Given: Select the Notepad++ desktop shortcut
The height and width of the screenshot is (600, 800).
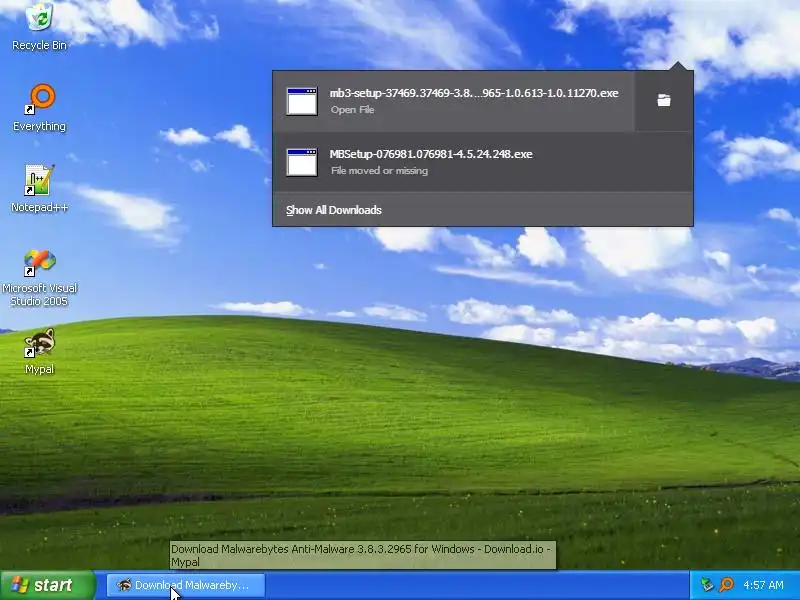Looking at the screenshot, I should [39, 188].
